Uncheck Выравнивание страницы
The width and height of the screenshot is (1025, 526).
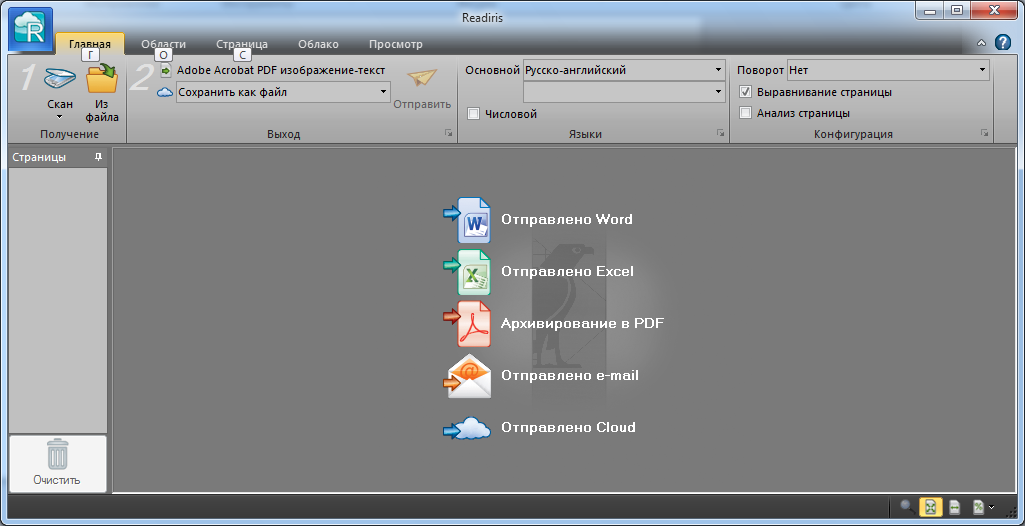(745, 92)
